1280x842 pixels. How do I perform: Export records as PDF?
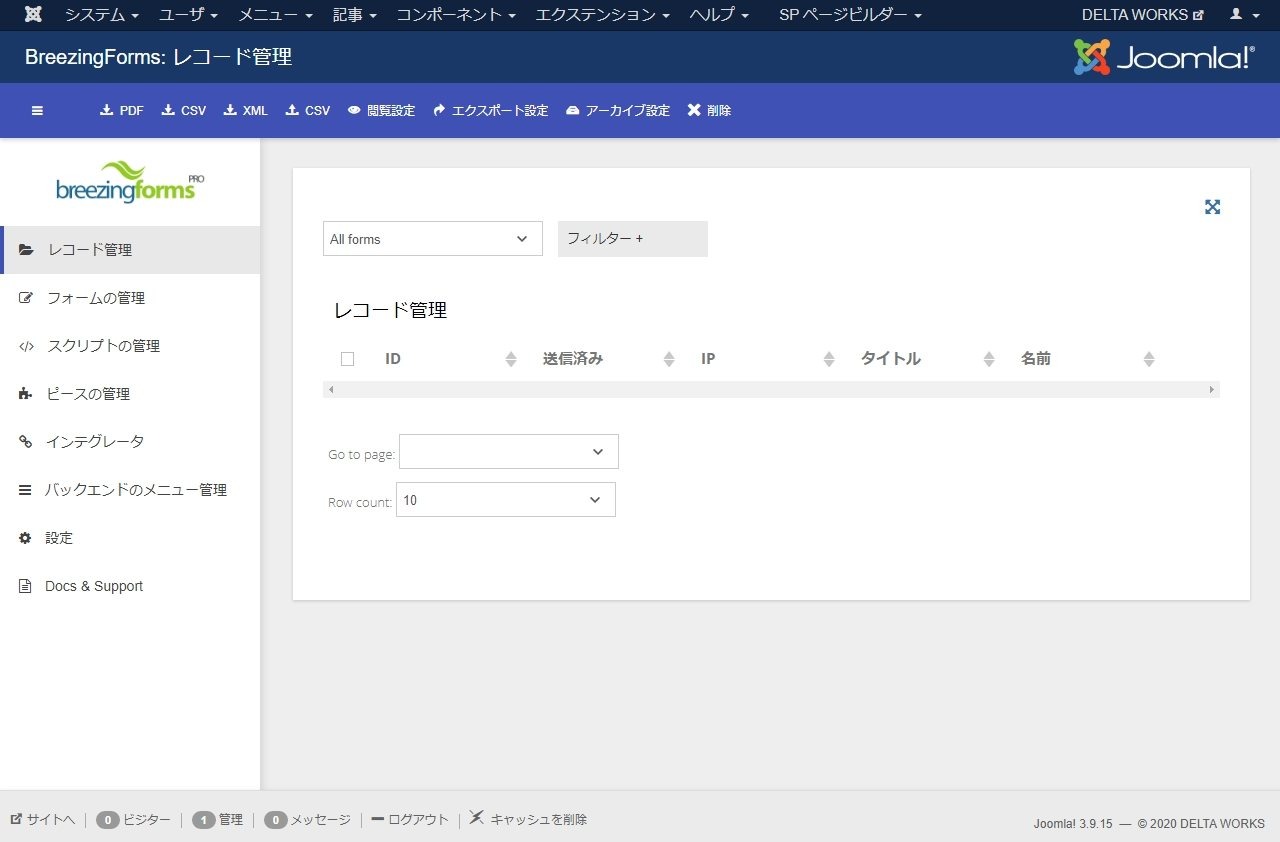(x=121, y=110)
